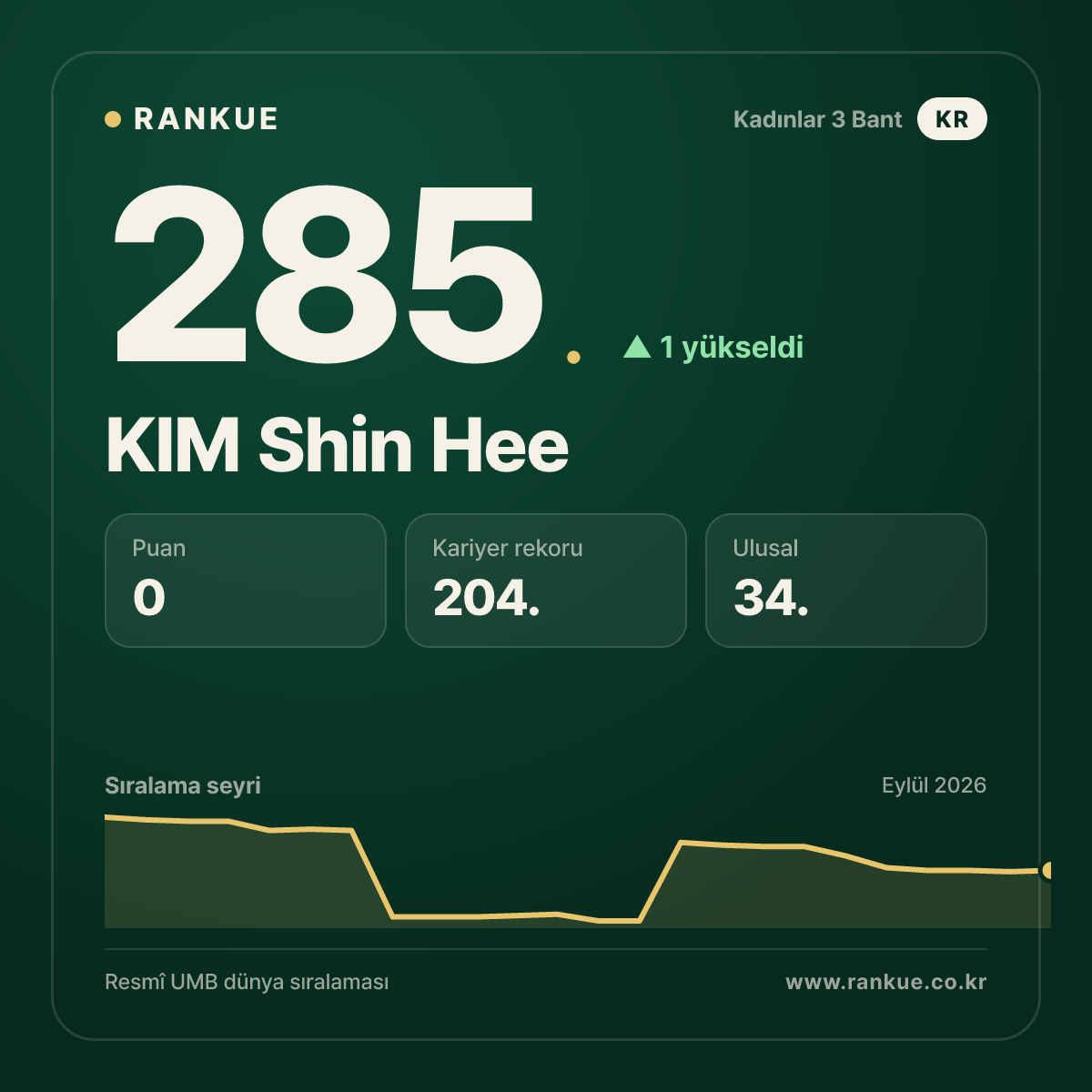Click the 'Sıralama seyri' chart heading

pyautogui.click(x=183, y=785)
